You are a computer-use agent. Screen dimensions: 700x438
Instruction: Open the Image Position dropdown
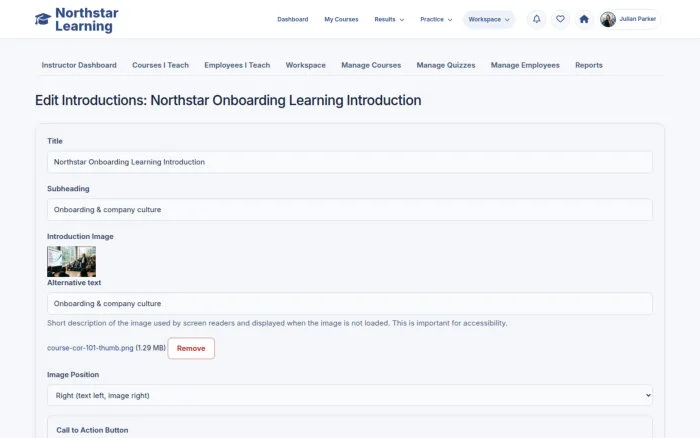coord(350,396)
